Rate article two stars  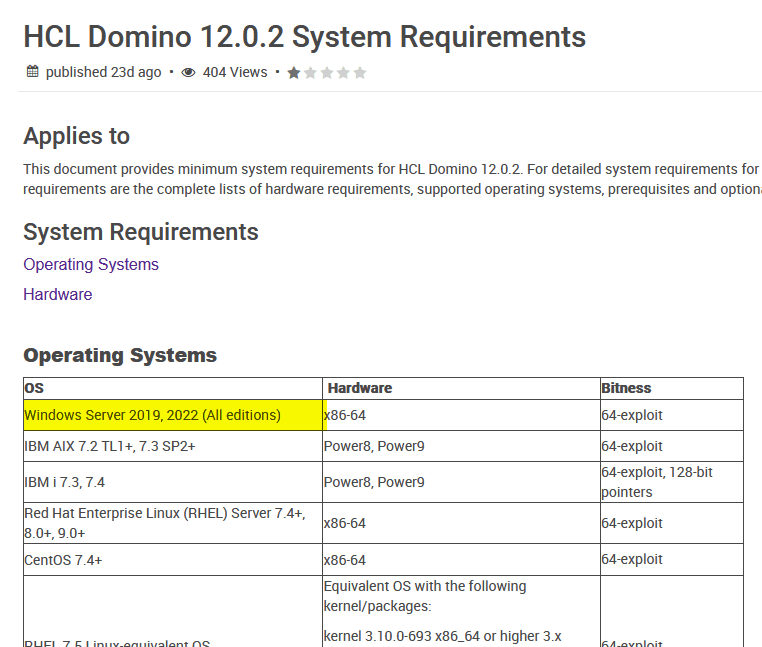(x=310, y=73)
